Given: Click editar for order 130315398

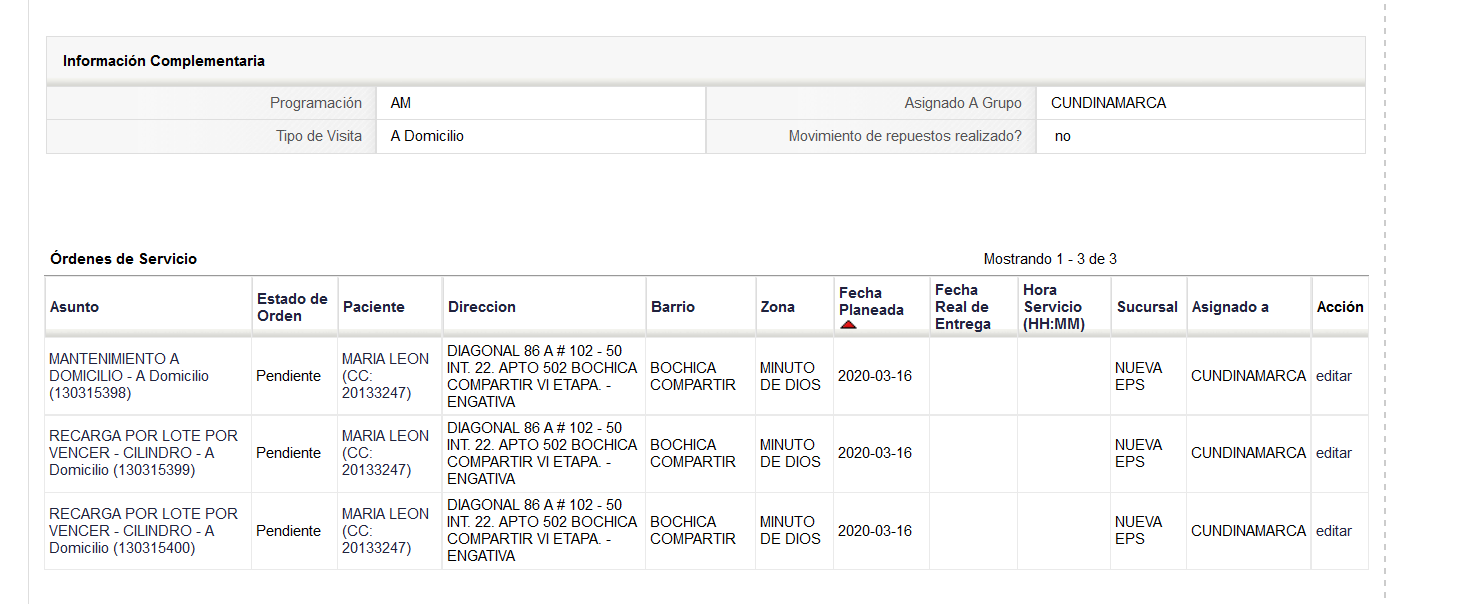Looking at the screenshot, I should tap(1334, 376).
